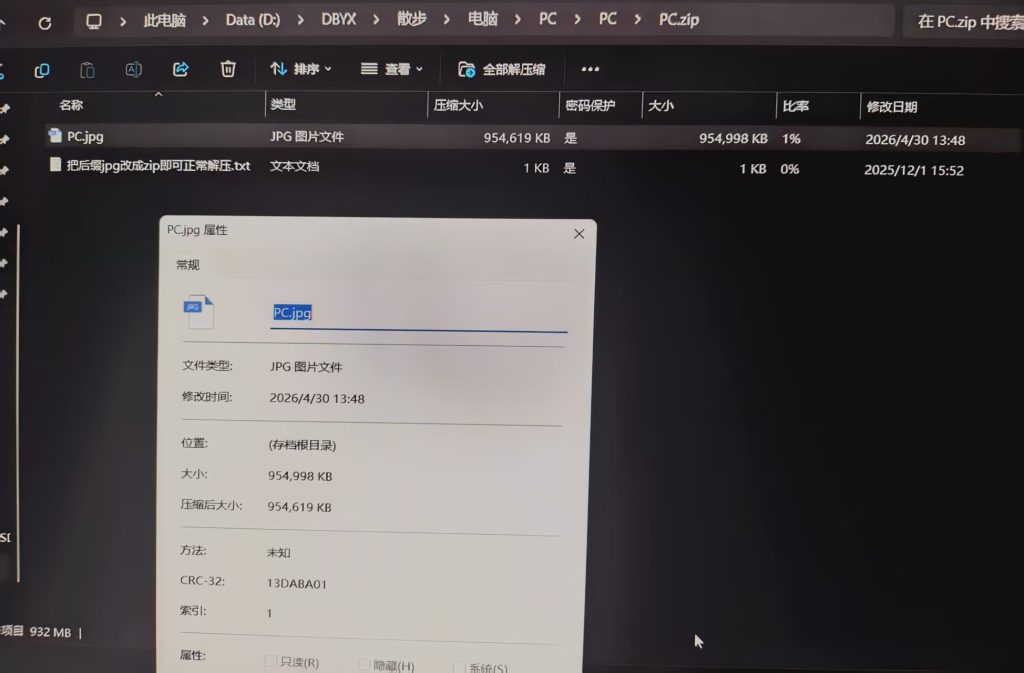The height and width of the screenshot is (673, 1024).
Task: Expand chevron after 电脑 in breadcrumb
Action: [x=518, y=20]
